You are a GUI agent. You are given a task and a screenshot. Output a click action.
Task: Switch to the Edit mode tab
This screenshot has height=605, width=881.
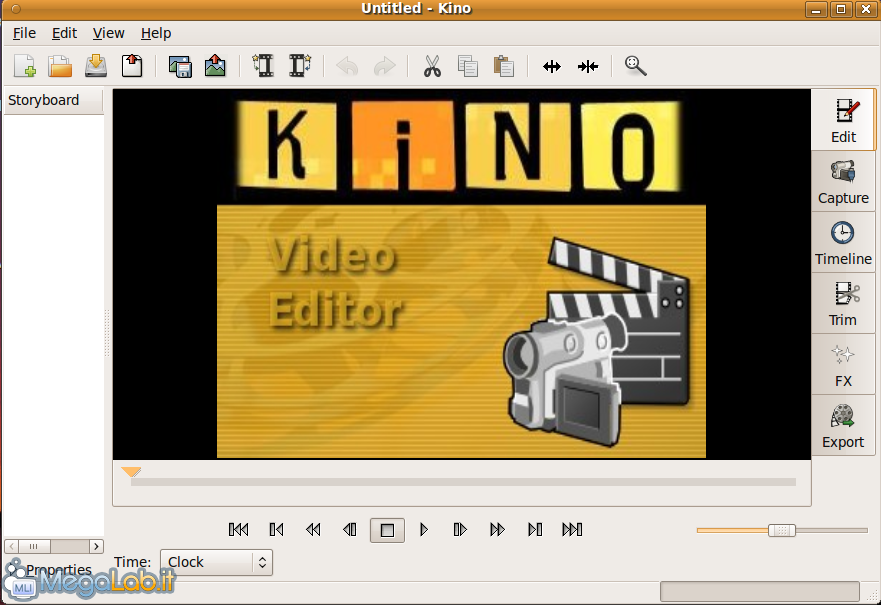[843, 120]
